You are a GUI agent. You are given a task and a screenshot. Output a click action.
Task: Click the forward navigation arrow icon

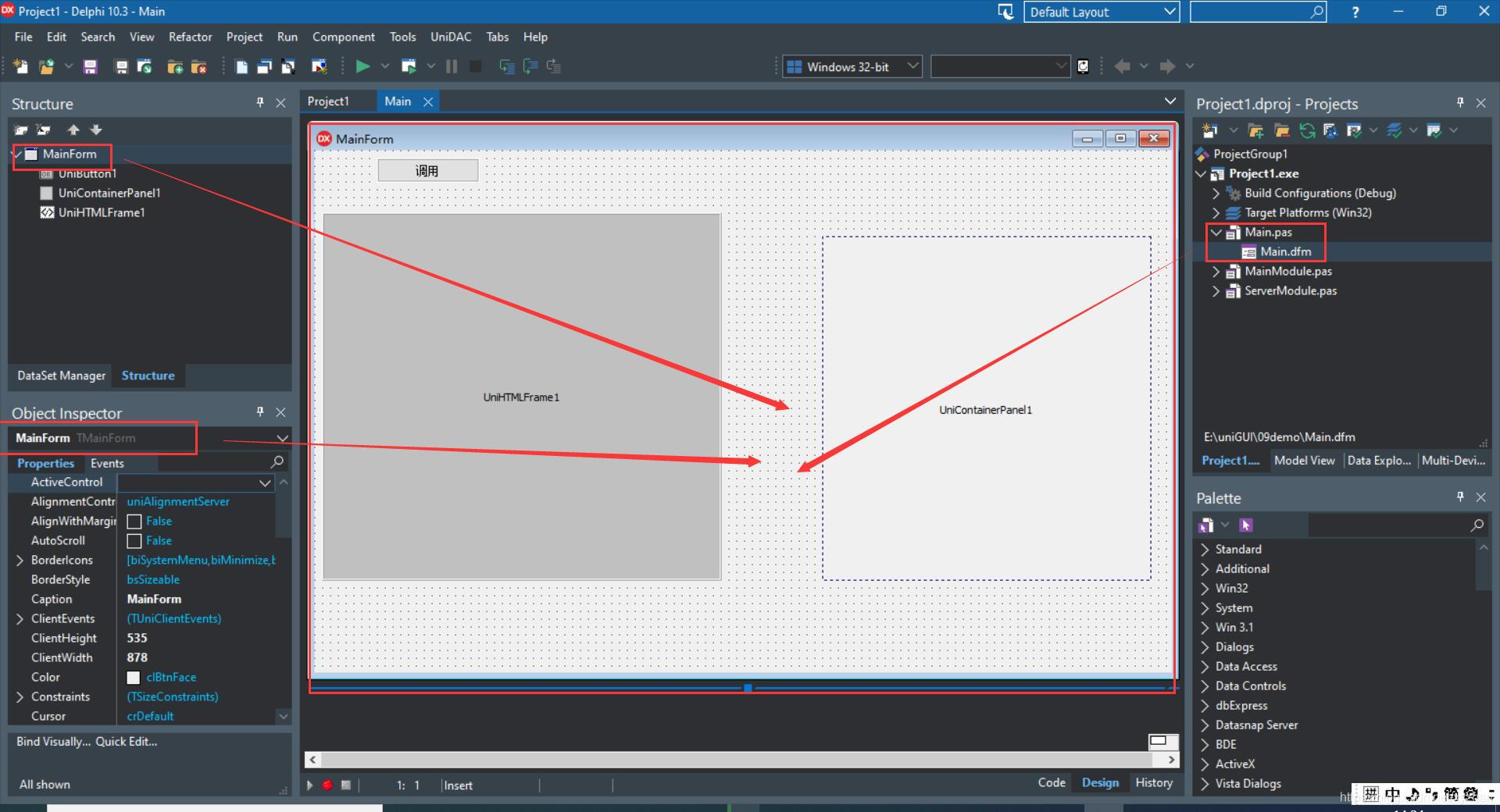tap(1167, 66)
